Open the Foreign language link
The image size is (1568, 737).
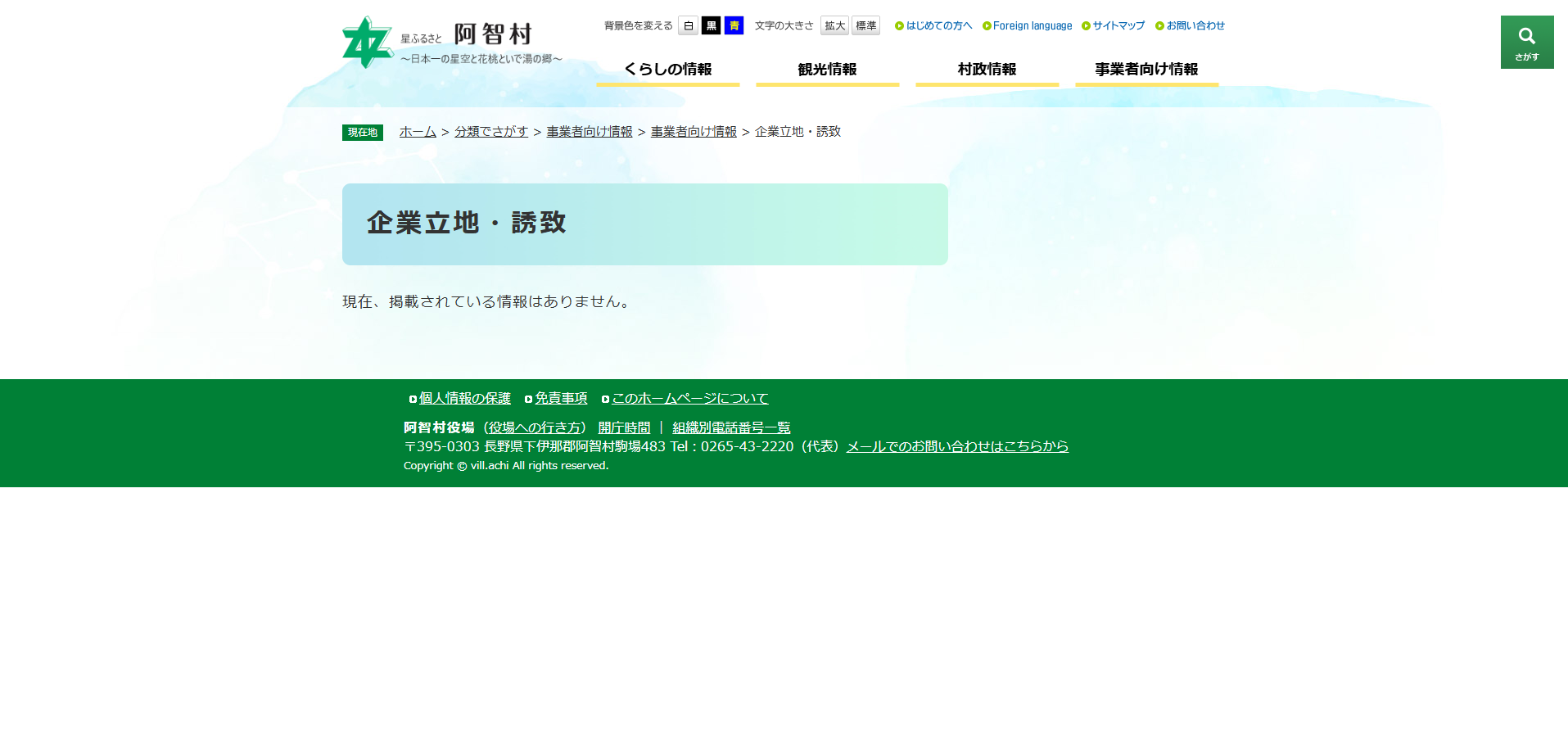pos(1033,25)
